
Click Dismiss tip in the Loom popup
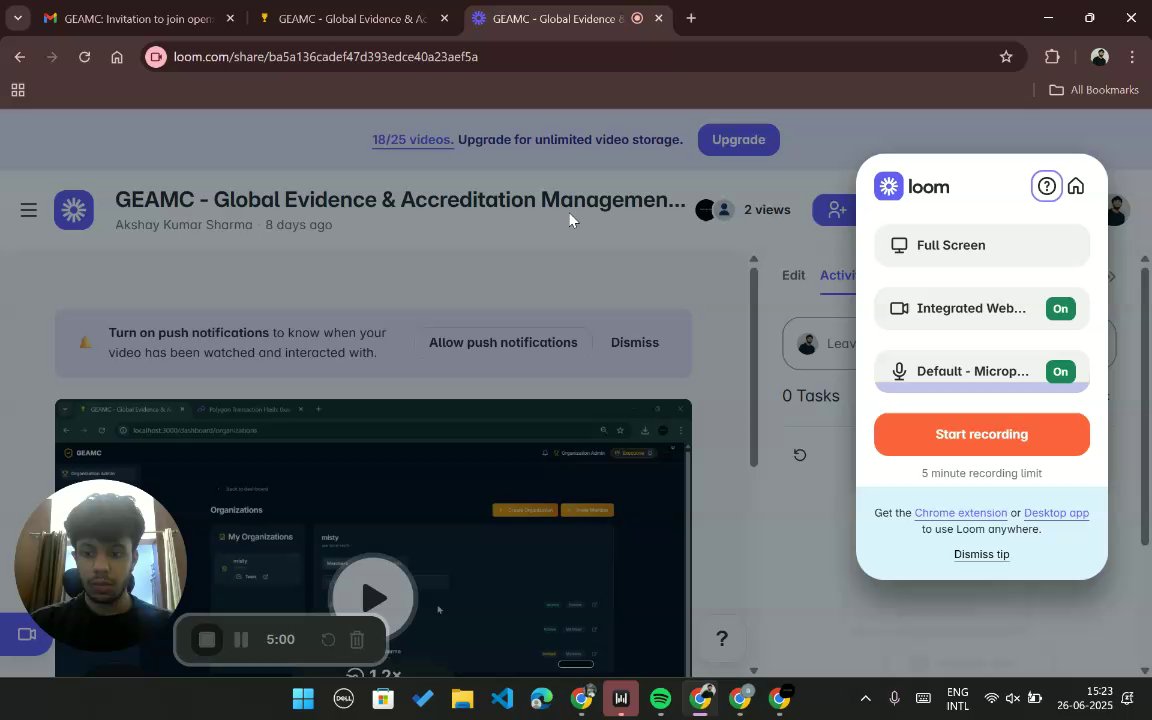pyautogui.click(x=982, y=554)
